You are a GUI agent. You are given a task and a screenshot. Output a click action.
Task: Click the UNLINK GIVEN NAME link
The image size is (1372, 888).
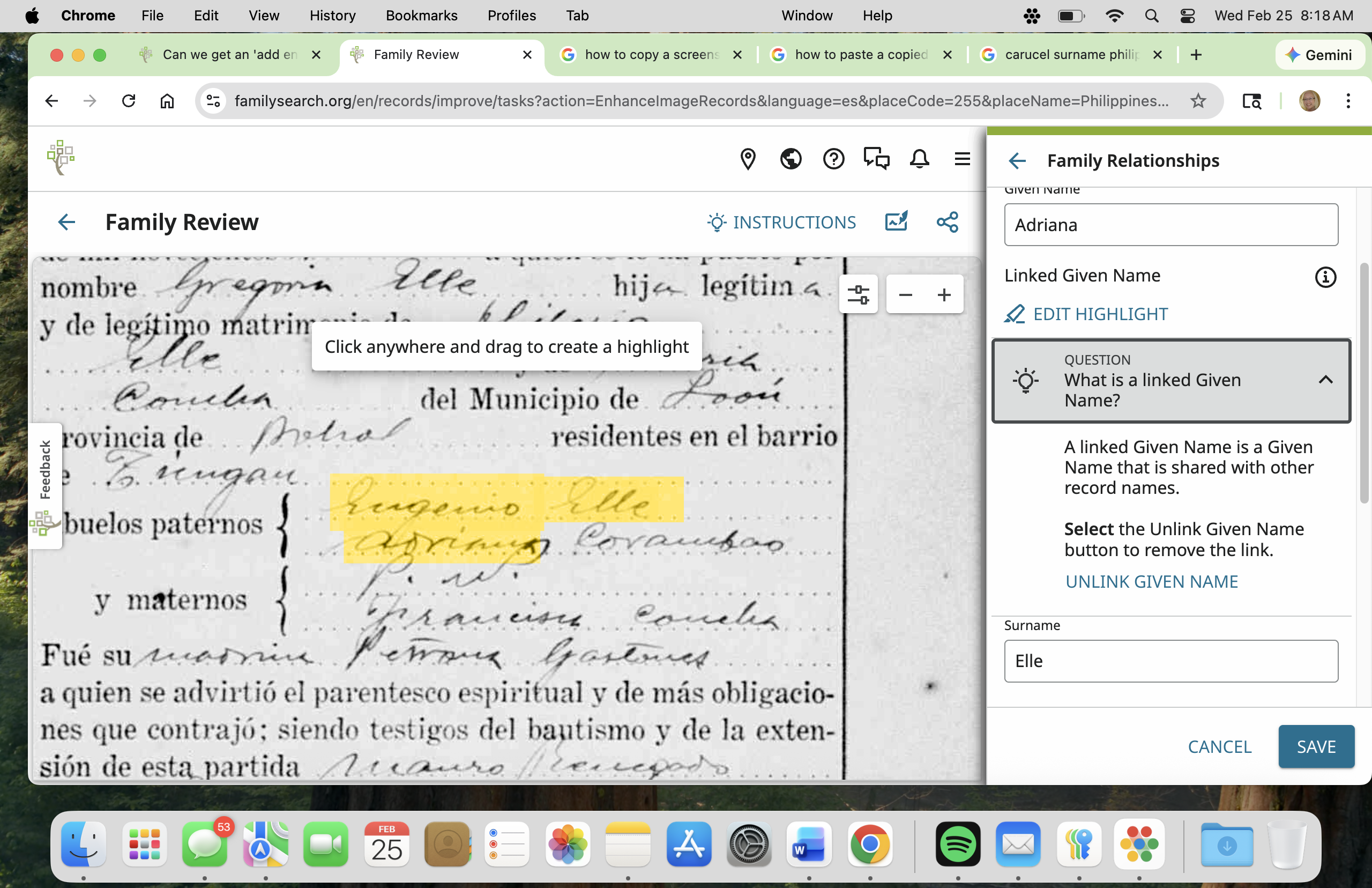coord(1151,581)
